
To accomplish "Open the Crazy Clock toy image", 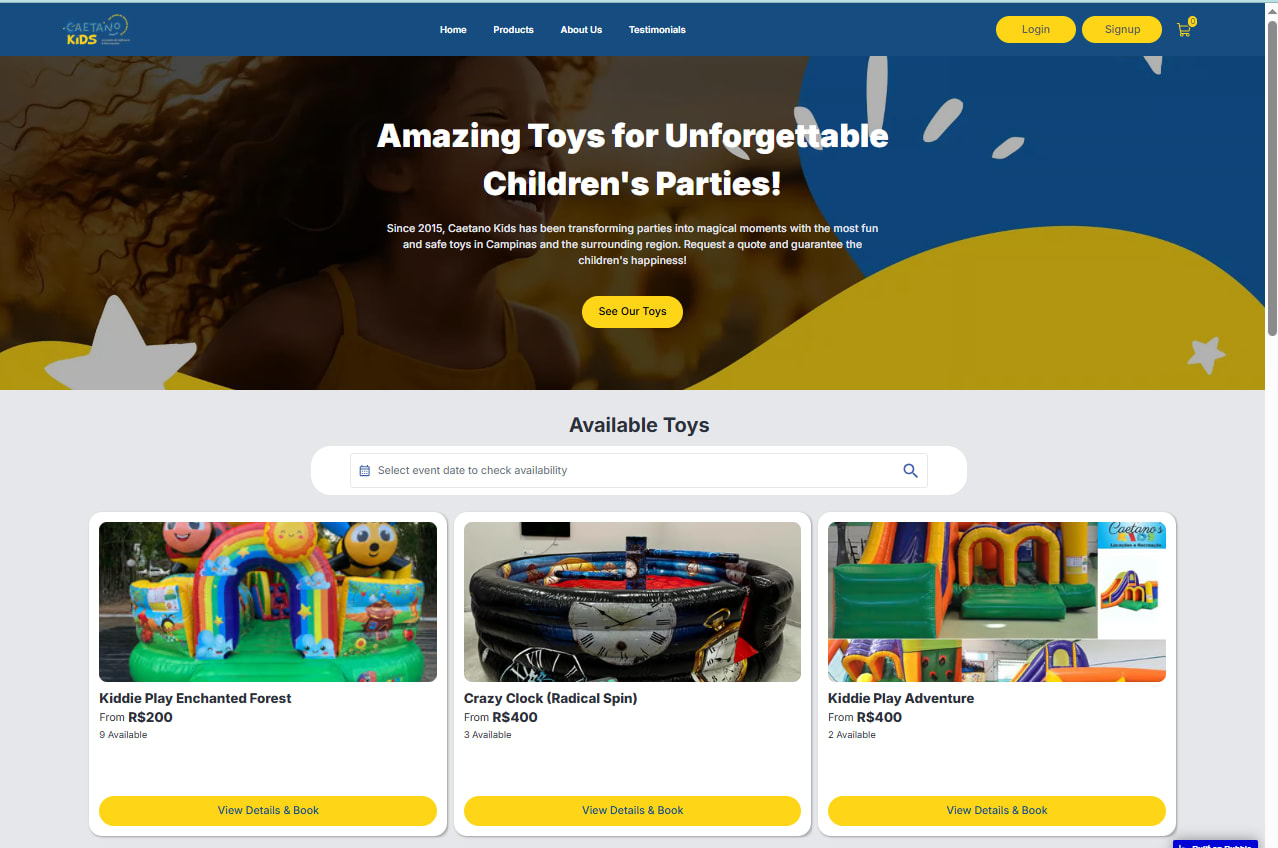I will tap(632, 602).
